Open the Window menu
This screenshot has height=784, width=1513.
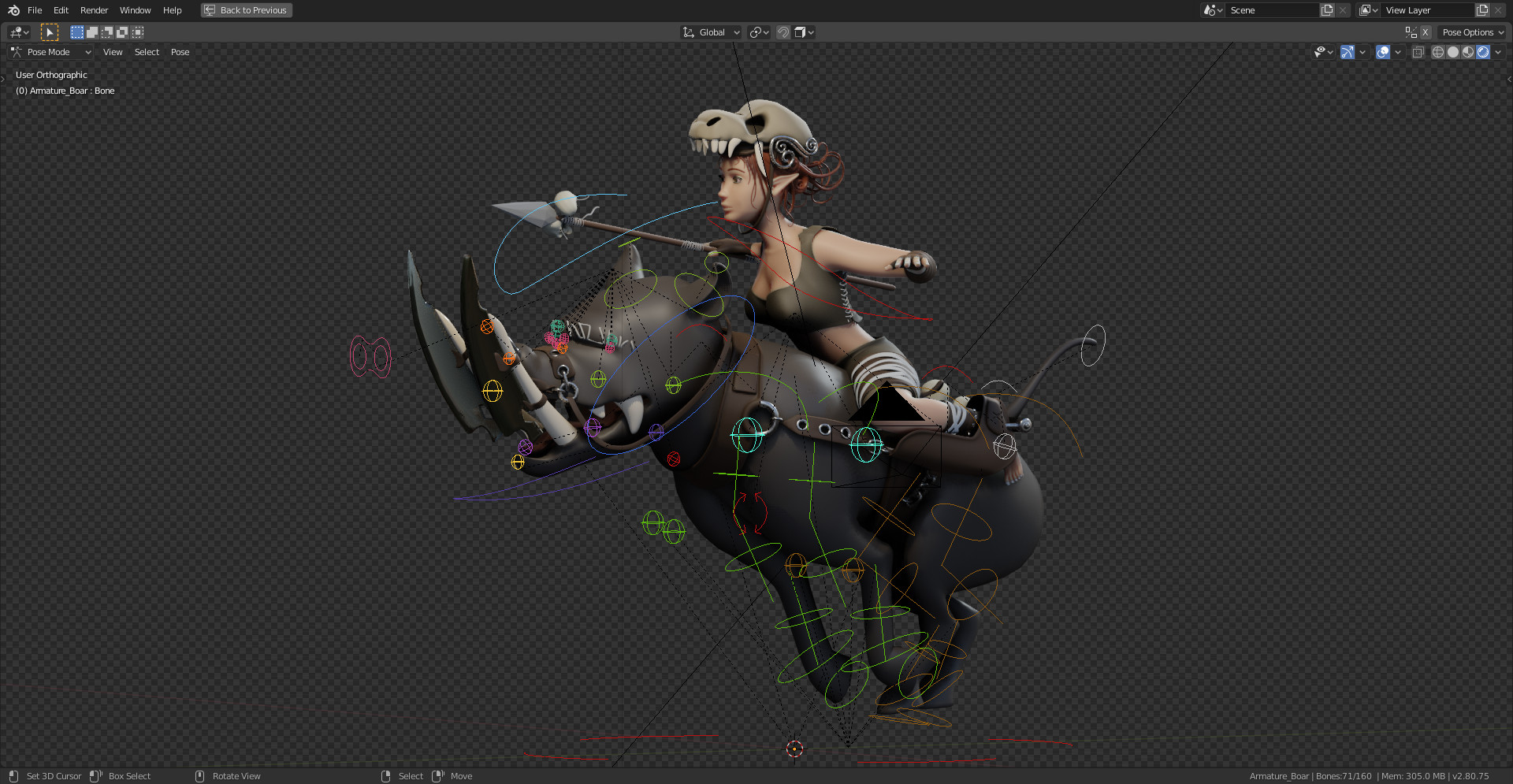tap(135, 10)
